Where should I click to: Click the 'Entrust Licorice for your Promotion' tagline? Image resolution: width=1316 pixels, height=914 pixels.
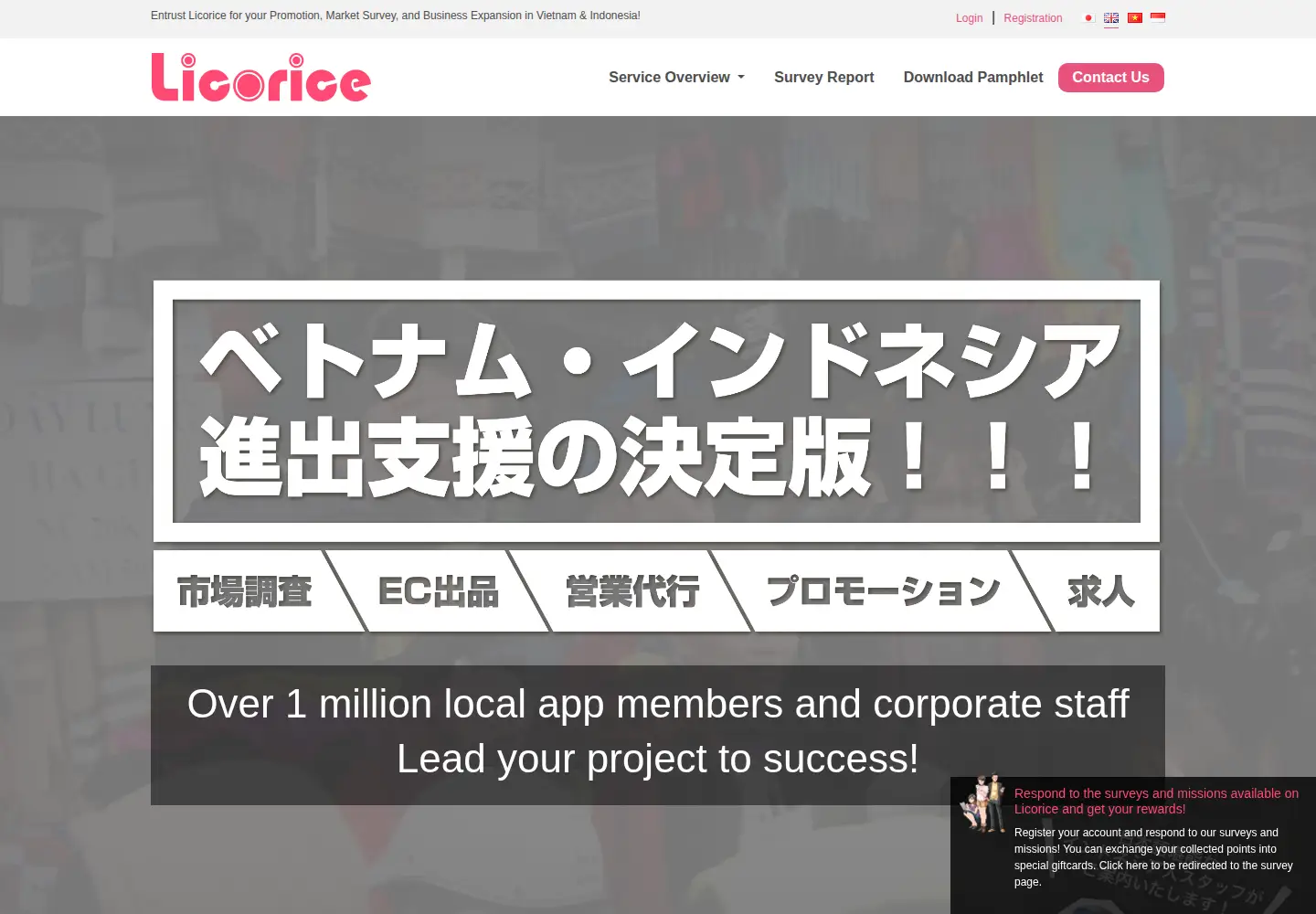point(396,16)
